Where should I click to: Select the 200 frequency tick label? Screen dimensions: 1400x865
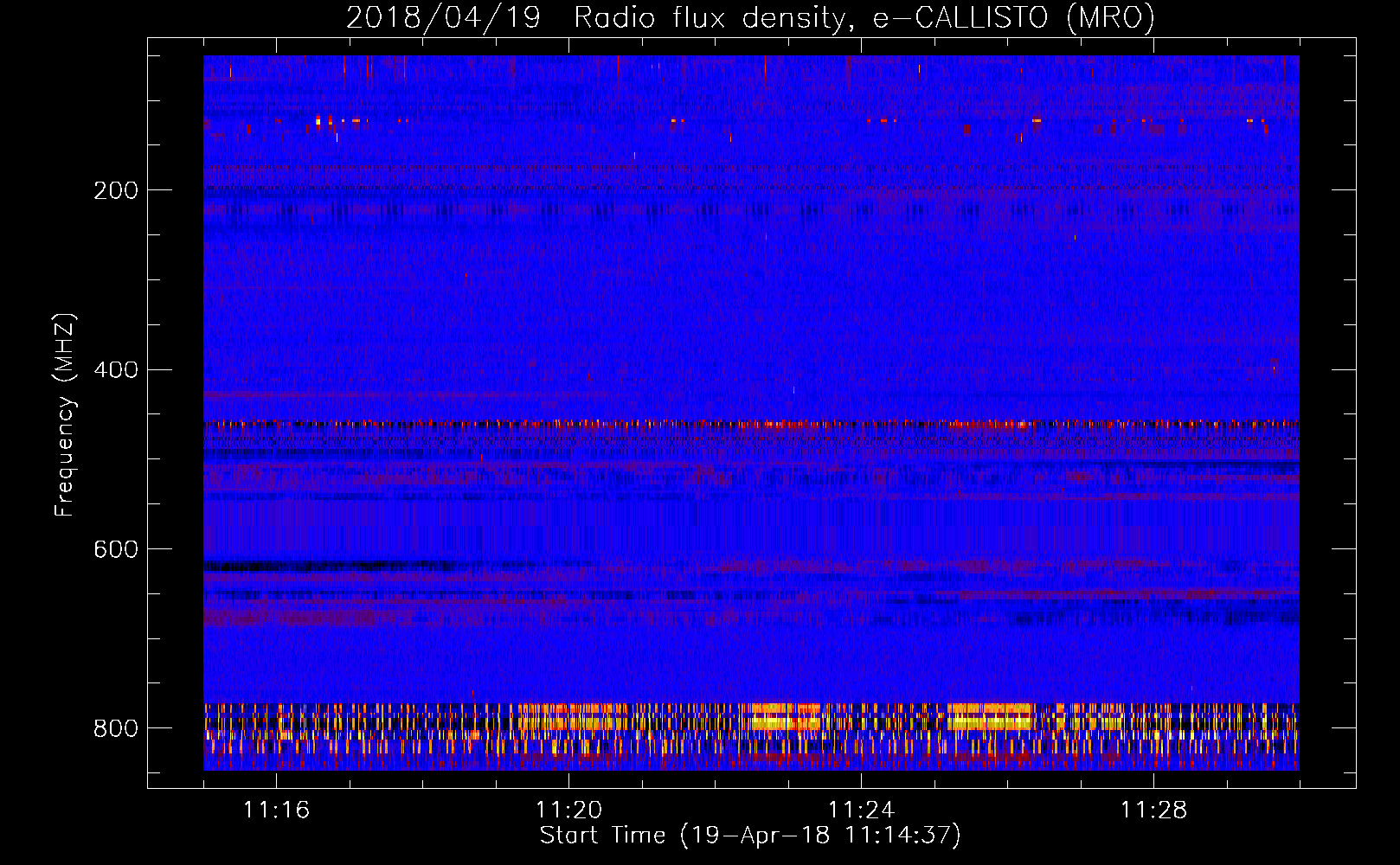(x=116, y=190)
